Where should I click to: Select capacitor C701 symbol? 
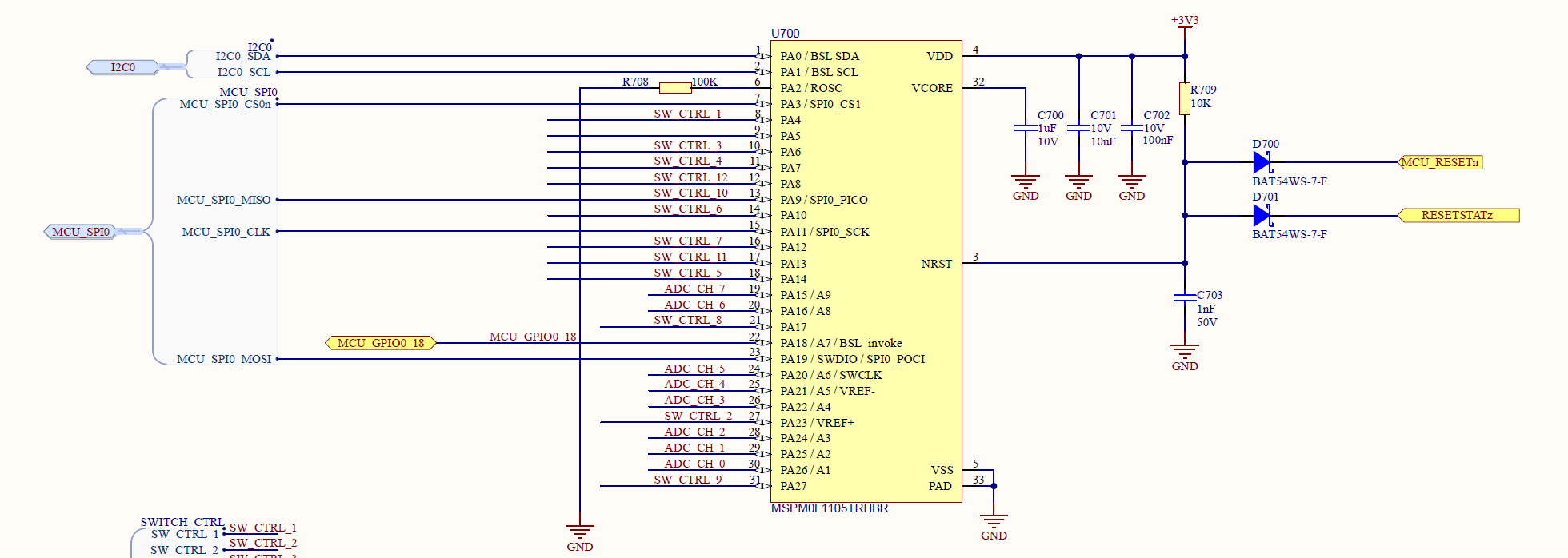(x=1078, y=128)
